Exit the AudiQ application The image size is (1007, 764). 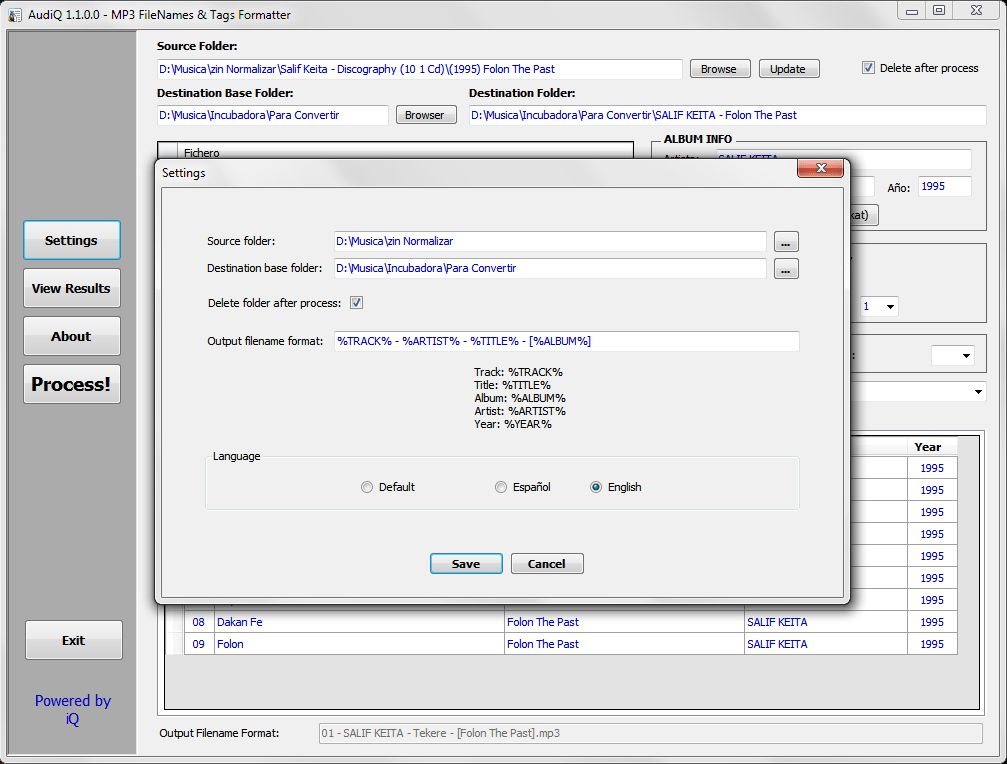[x=74, y=640]
